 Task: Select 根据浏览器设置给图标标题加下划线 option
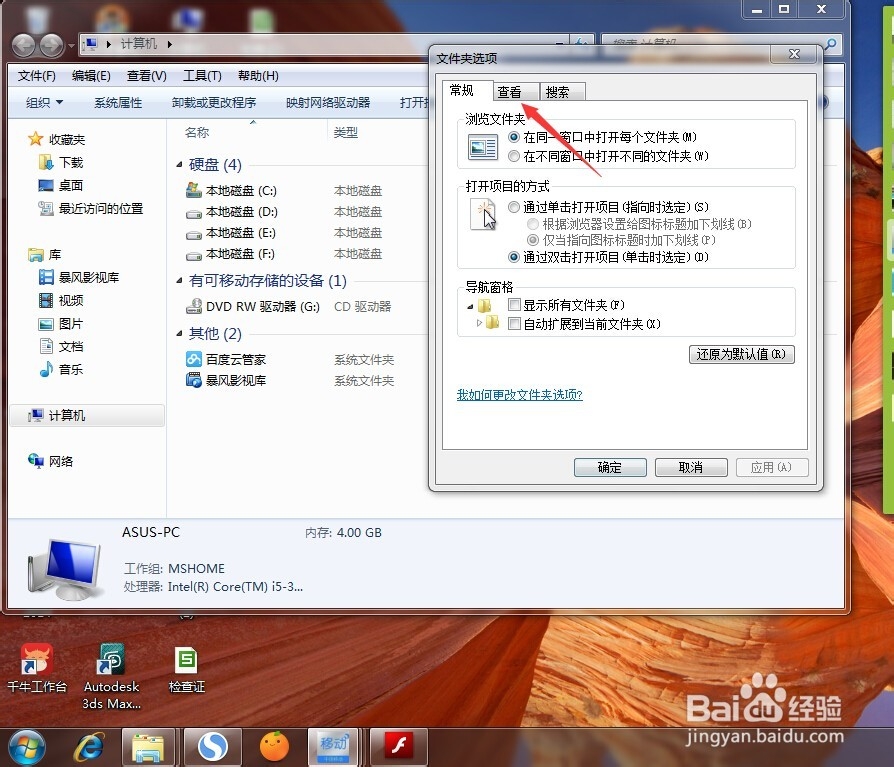(533, 224)
